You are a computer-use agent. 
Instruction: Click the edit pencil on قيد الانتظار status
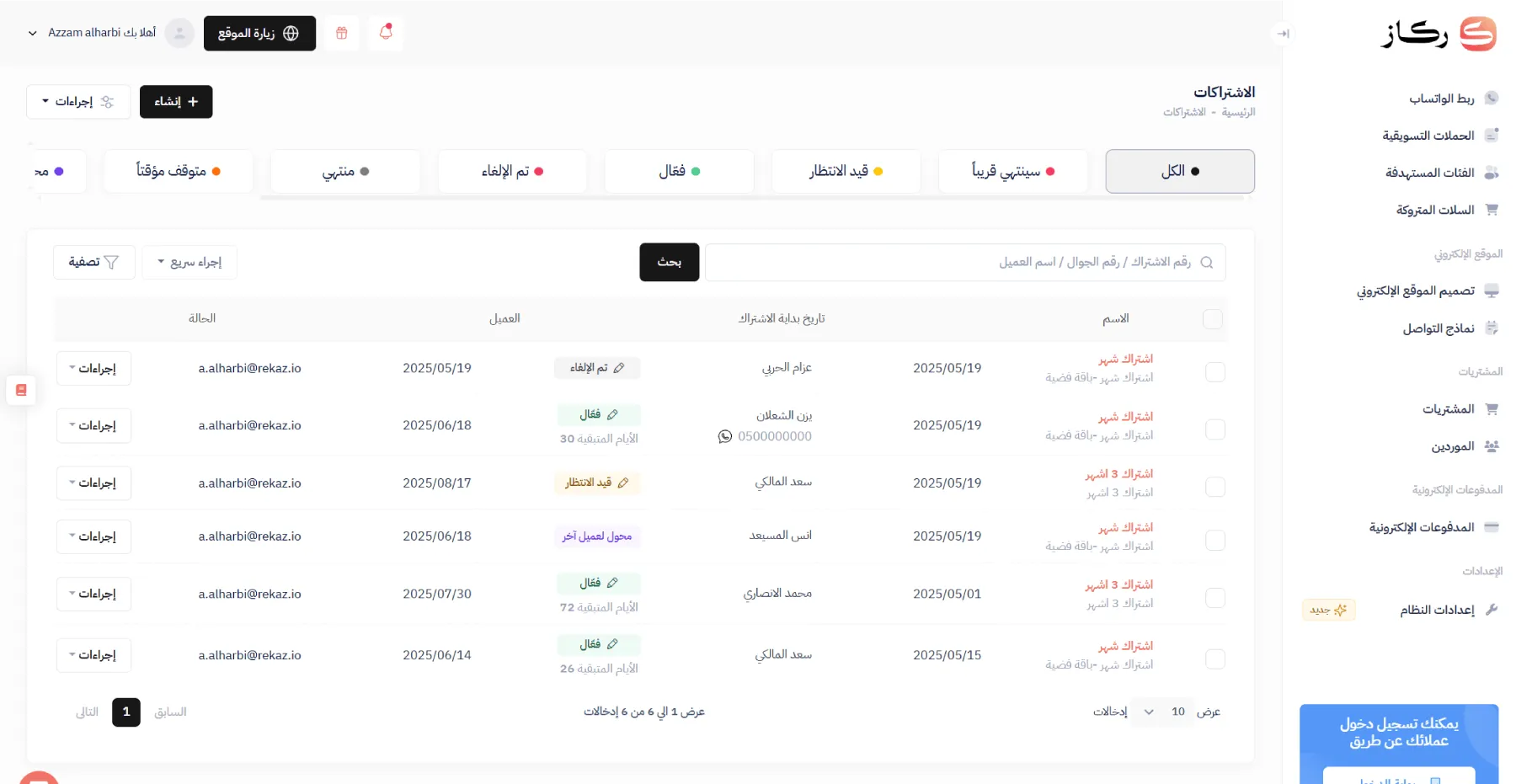(623, 483)
